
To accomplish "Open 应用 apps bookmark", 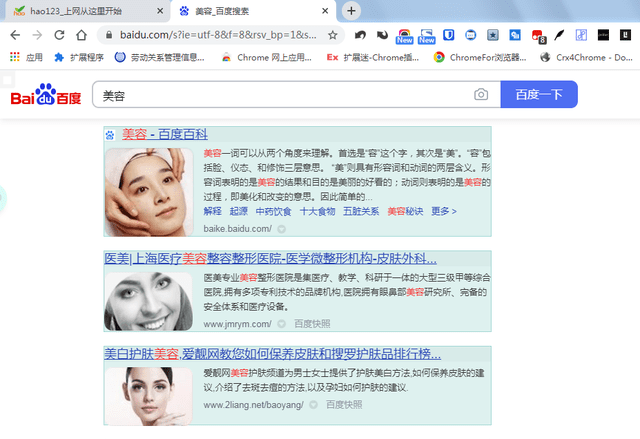I will 27,58.
